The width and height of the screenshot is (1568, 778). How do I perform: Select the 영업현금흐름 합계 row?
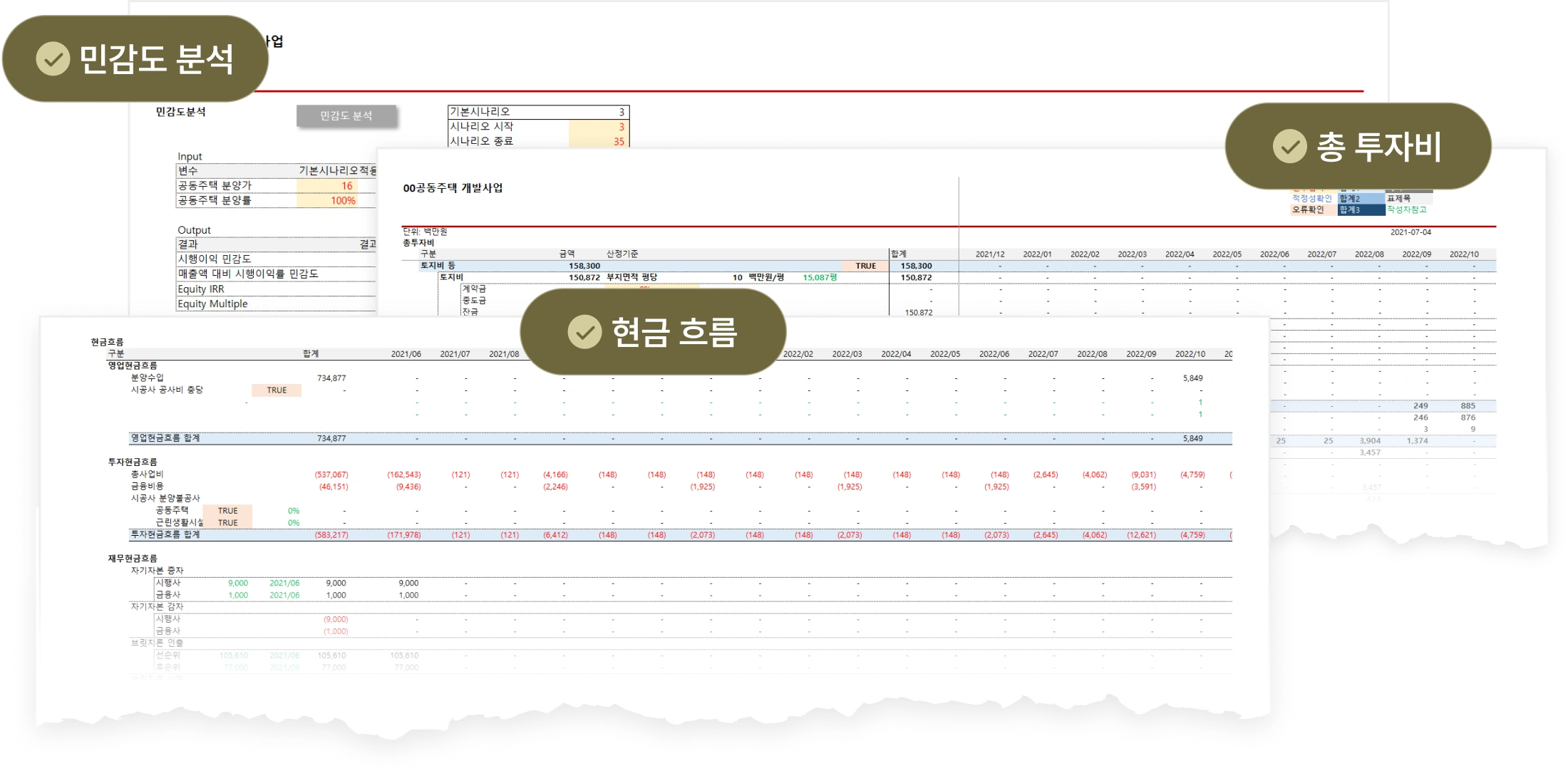680,438
